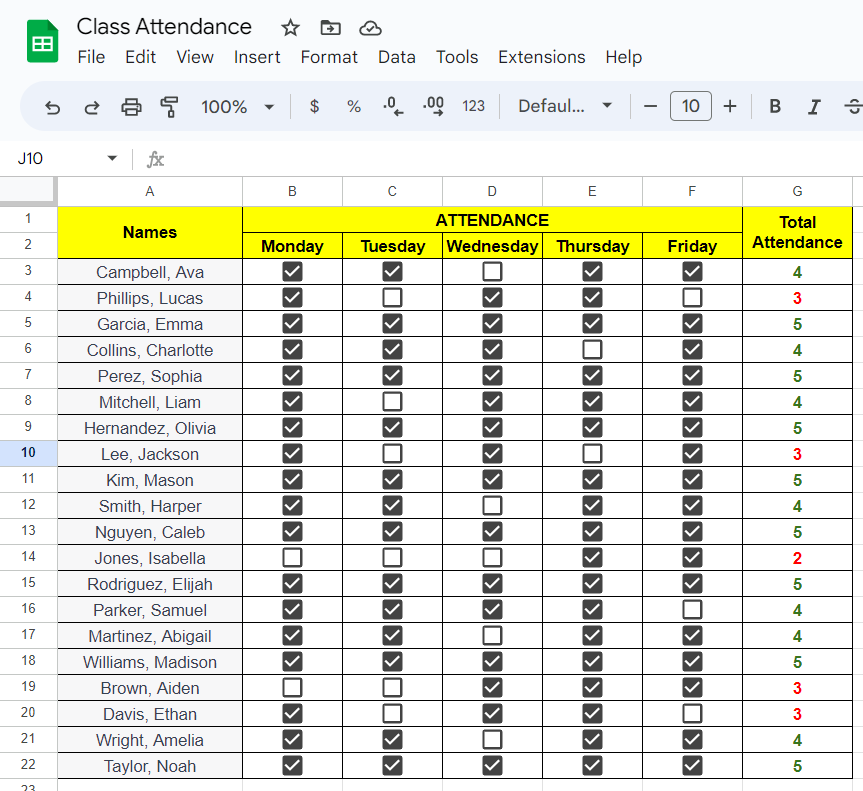The height and width of the screenshot is (791, 863).
Task: Open the Format menu
Action: tap(329, 57)
